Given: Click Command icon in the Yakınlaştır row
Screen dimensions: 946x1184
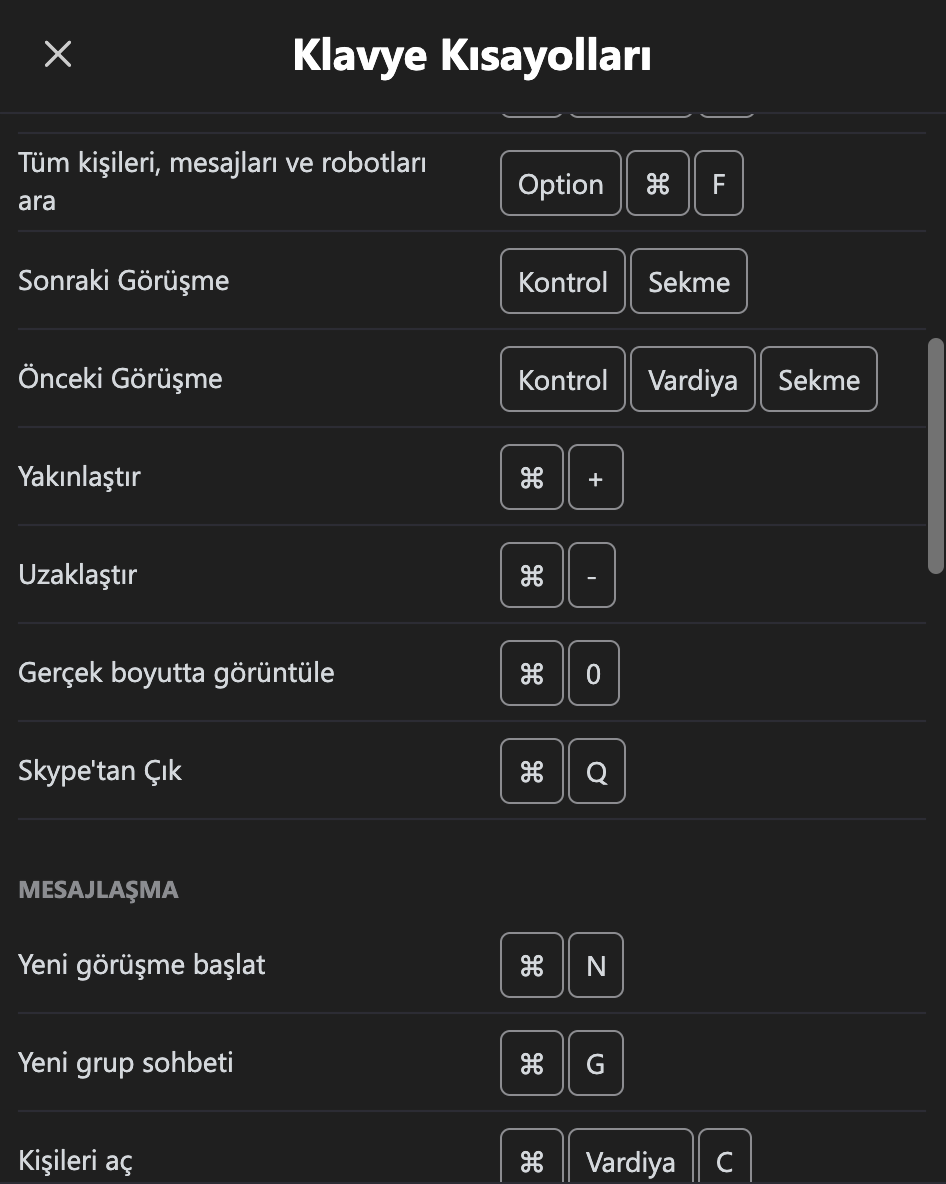Looking at the screenshot, I should [532, 478].
